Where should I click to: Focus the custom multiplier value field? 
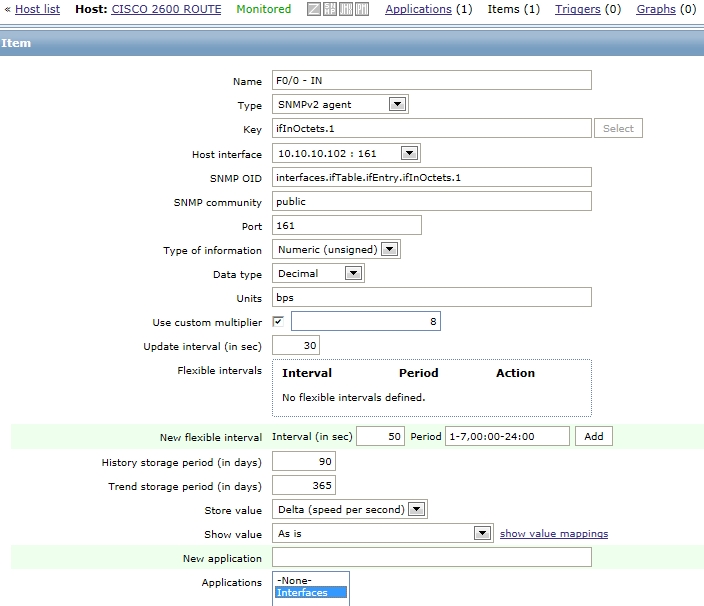point(366,321)
